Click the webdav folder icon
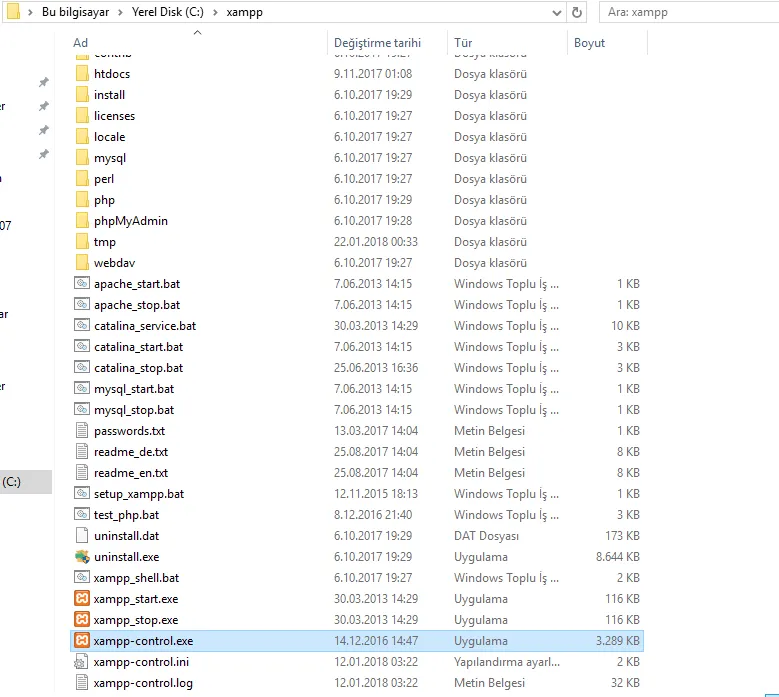The image size is (779, 697). click(x=82, y=262)
